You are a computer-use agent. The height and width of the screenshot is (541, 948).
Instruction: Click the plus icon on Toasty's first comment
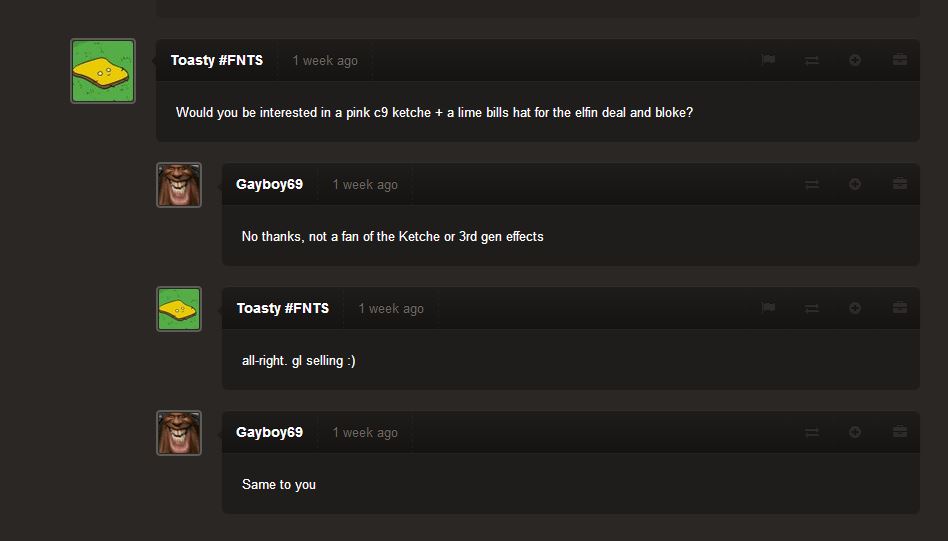click(x=855, y=60)
